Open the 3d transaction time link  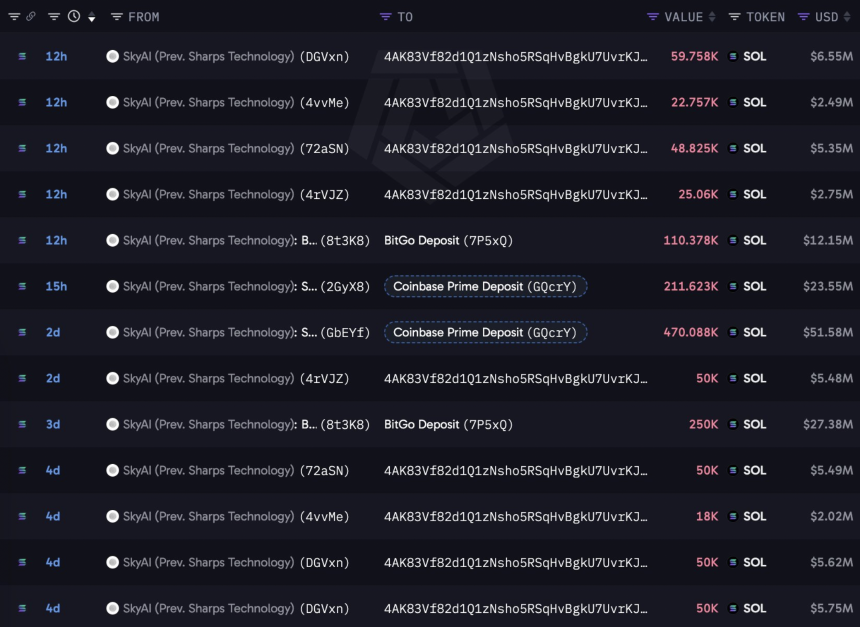point(53,425)
